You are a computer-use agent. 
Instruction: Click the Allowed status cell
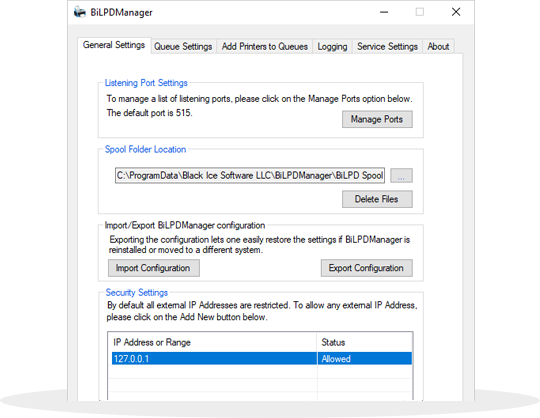pos(364,358)
